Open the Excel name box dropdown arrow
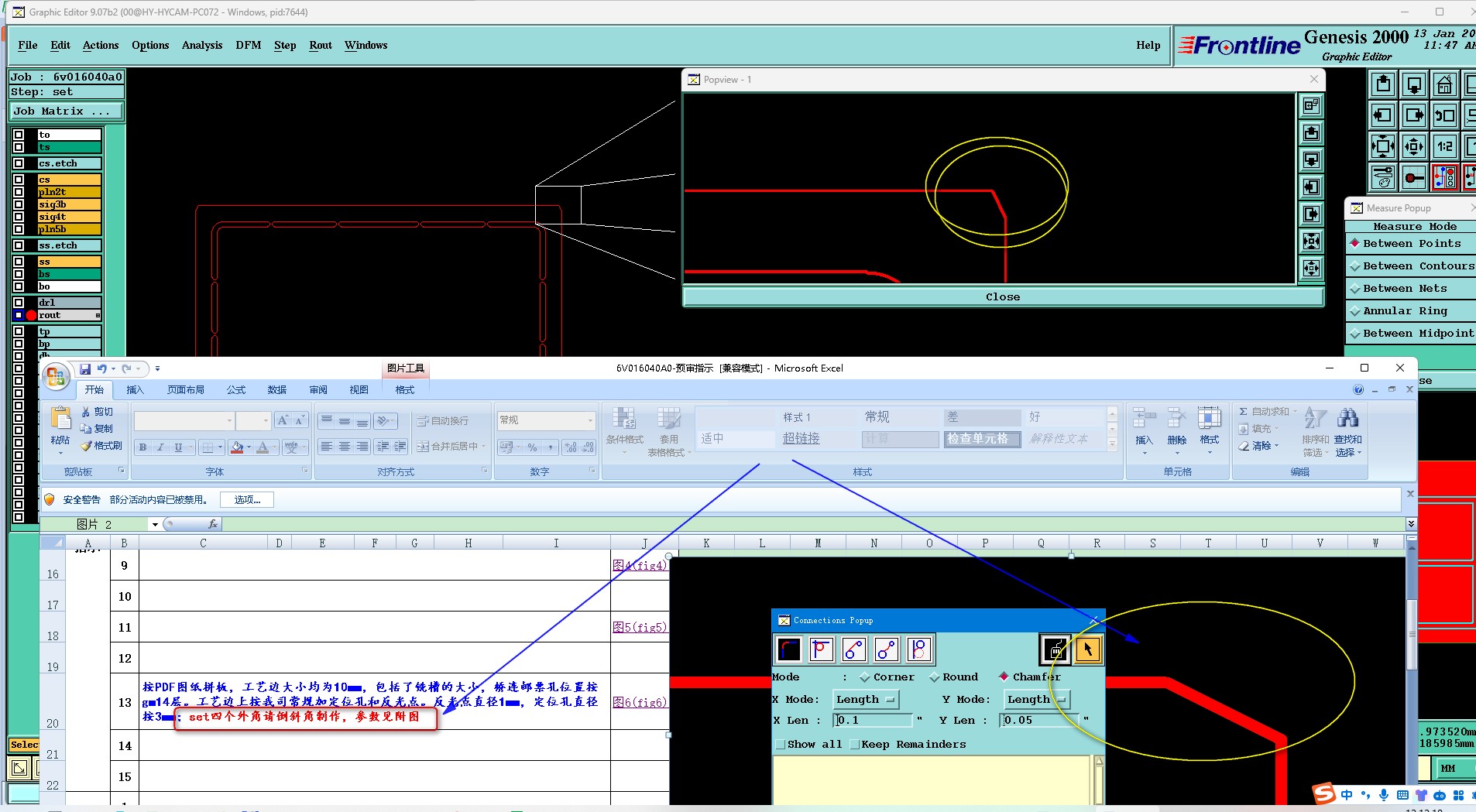Screen dimensions: 1476x812 point(155,525)
